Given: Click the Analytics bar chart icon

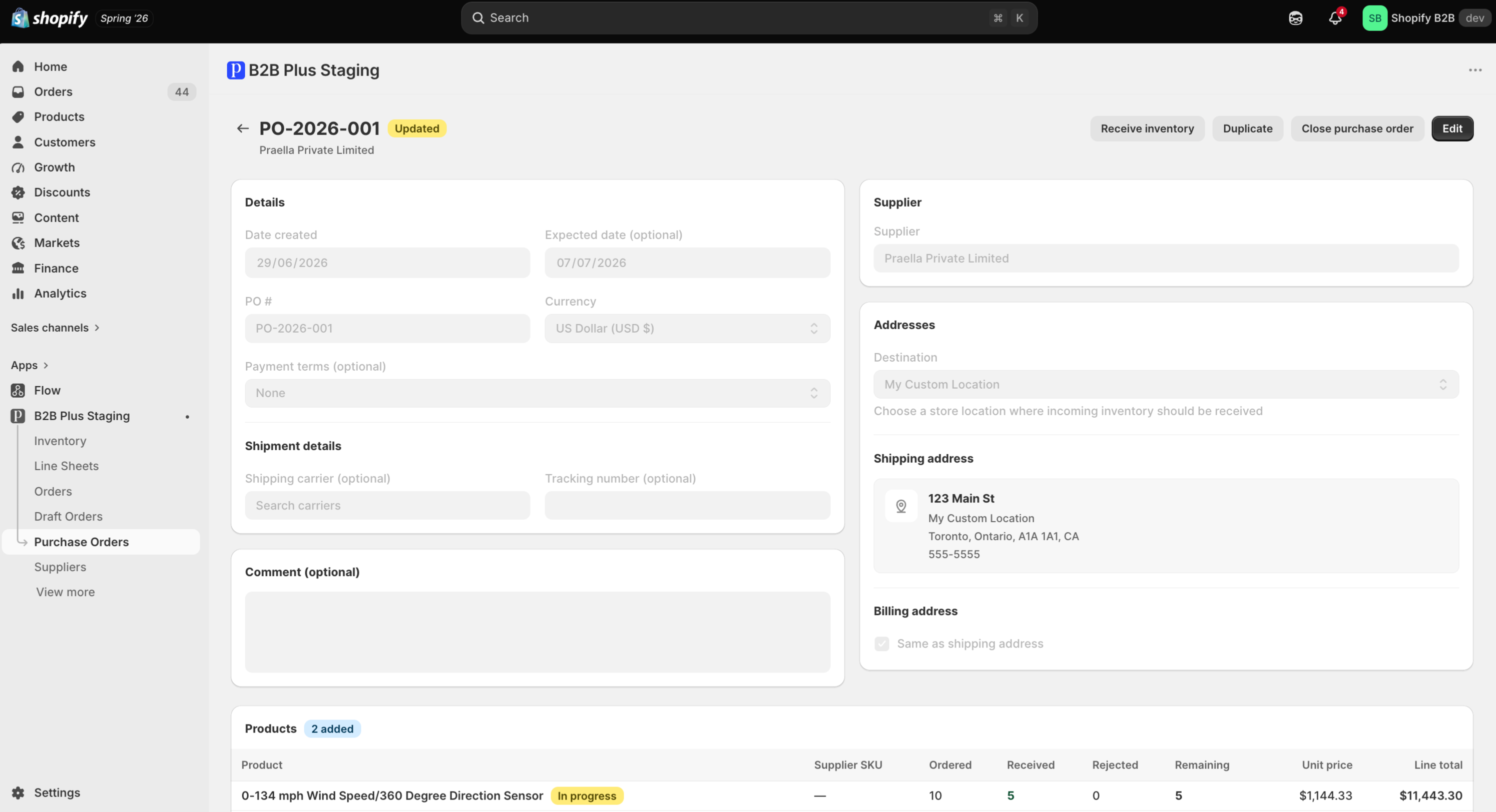Looking at the screenshot, I should (18, 293).
